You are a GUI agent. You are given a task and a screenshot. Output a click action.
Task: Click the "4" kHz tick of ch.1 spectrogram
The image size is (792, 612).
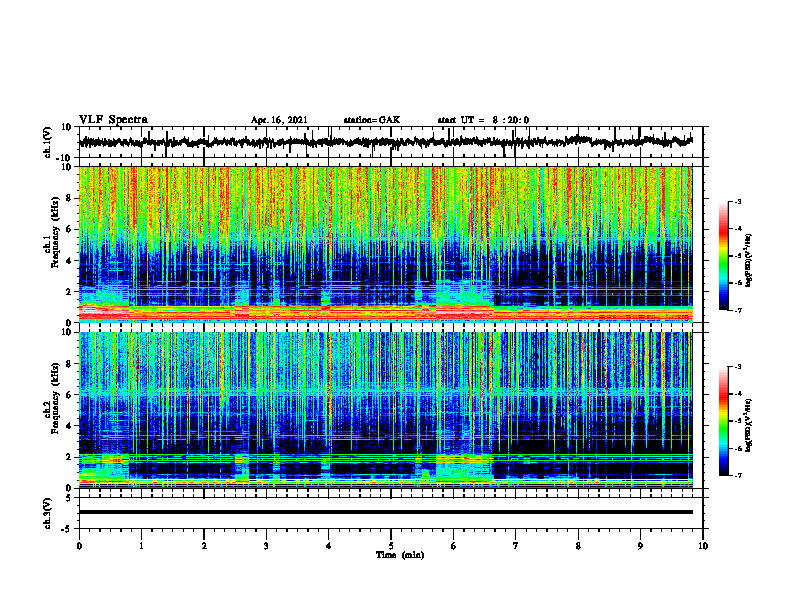(x=69, y=261)
